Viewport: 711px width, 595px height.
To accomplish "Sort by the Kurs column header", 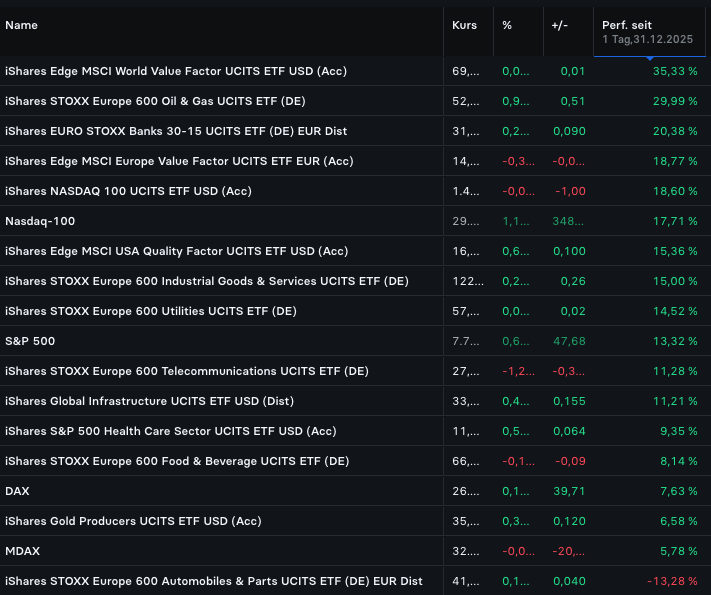I will (x=464, y=25).
